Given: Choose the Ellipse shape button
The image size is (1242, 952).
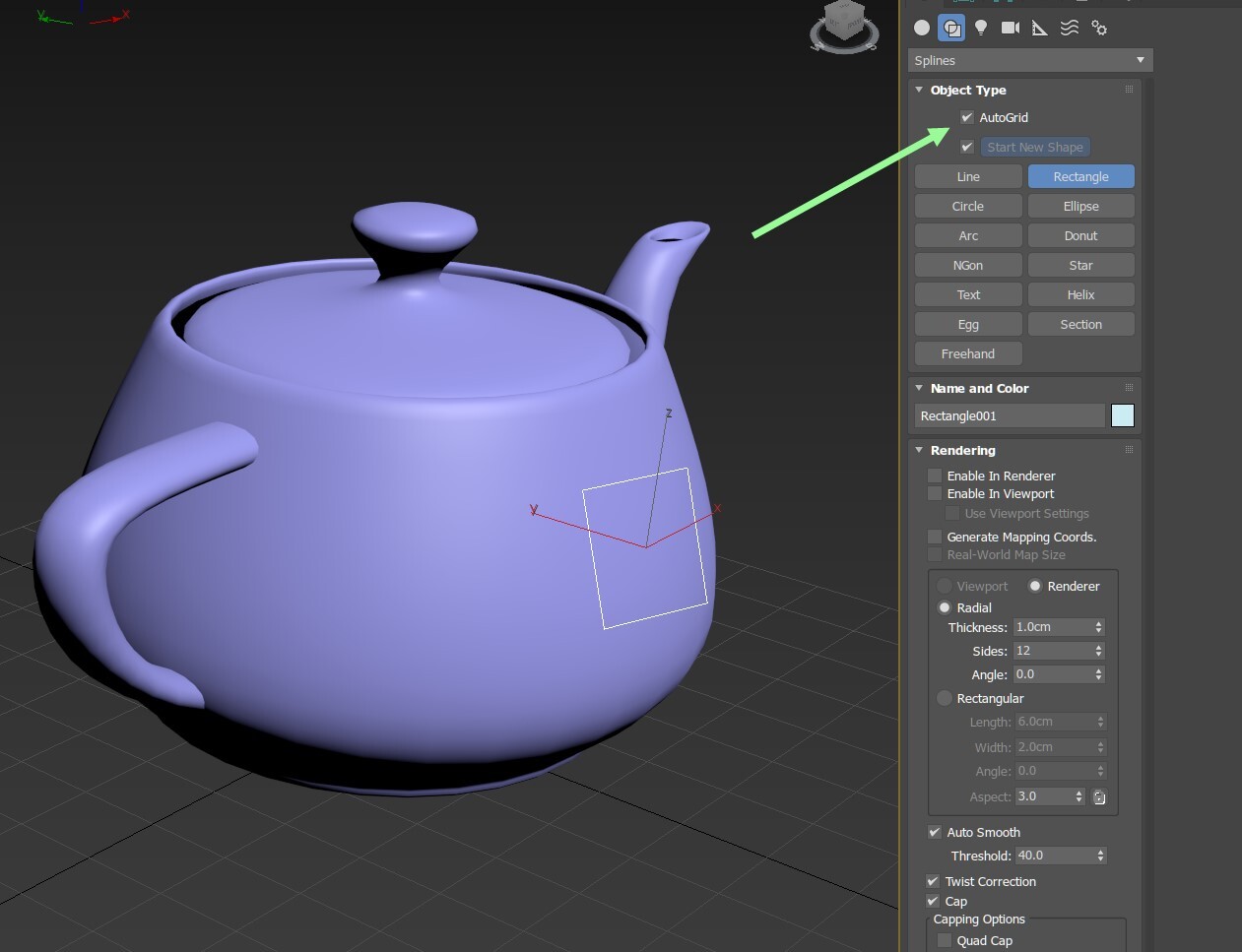Looking at the screenshot, I should [x=1081, y=206].
